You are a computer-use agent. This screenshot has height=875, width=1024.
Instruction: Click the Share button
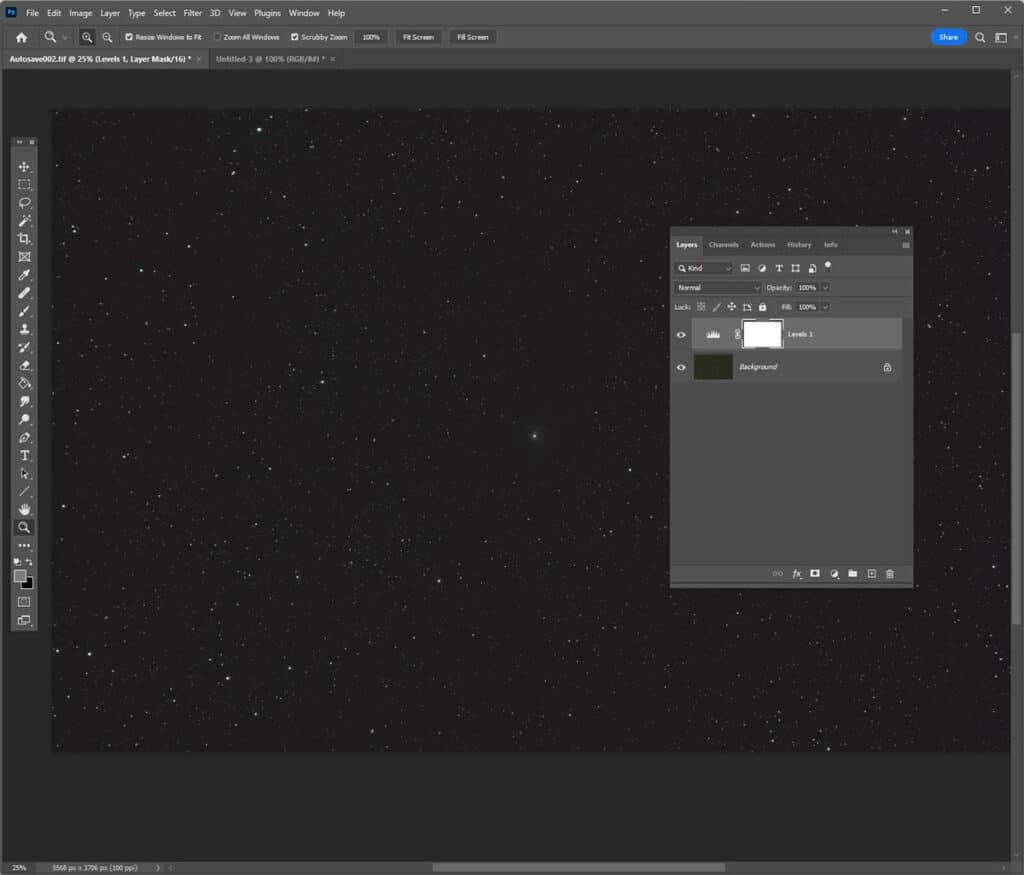click(947, 36)
